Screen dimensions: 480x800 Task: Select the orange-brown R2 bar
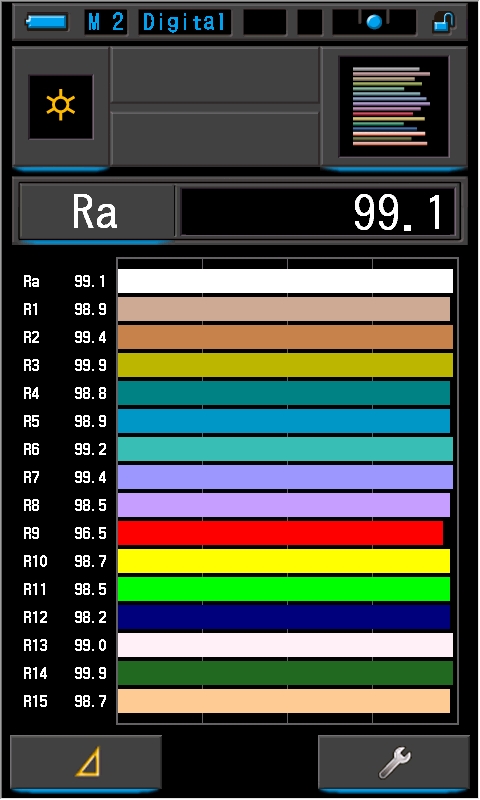285,337
